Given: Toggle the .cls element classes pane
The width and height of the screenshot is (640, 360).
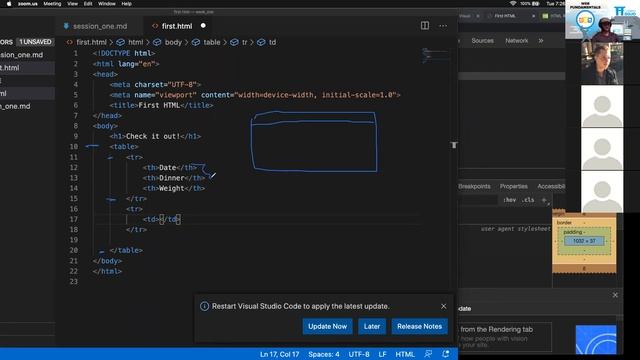Looking at the screenshot, I should pos(528,200).
